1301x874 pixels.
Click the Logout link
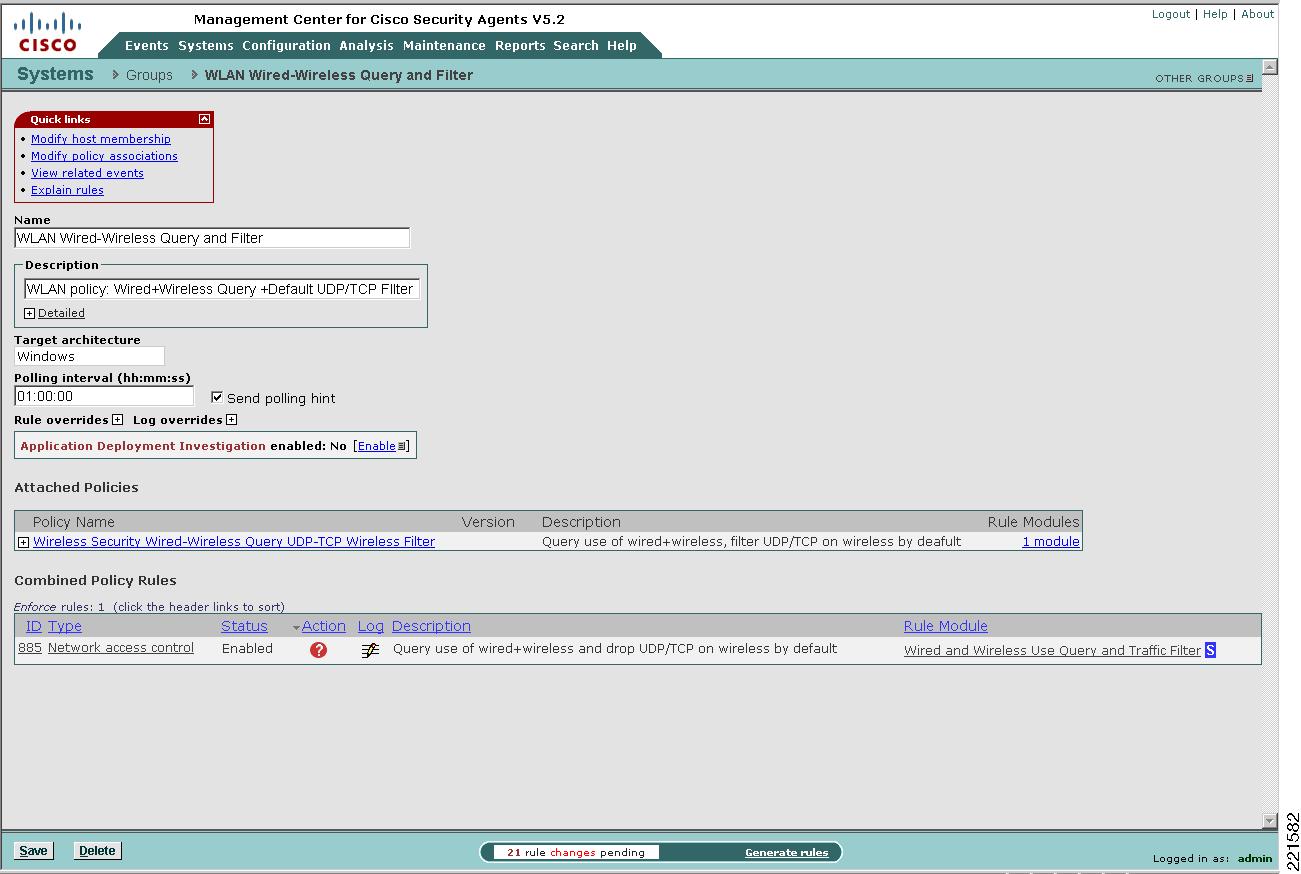(1171, 14)
